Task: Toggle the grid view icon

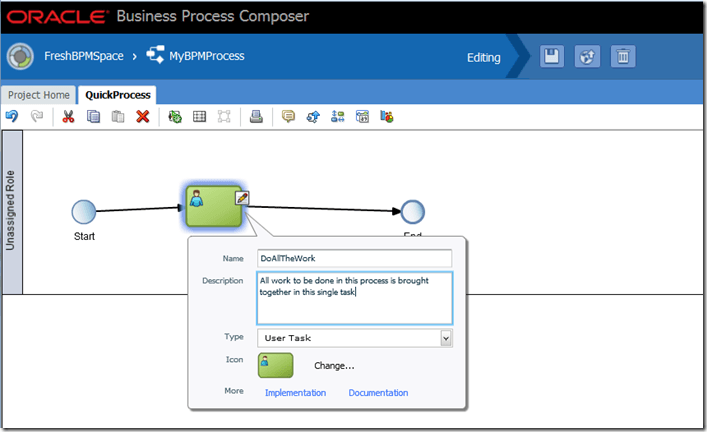Action: pyautogui.click(x=199, y=117)
